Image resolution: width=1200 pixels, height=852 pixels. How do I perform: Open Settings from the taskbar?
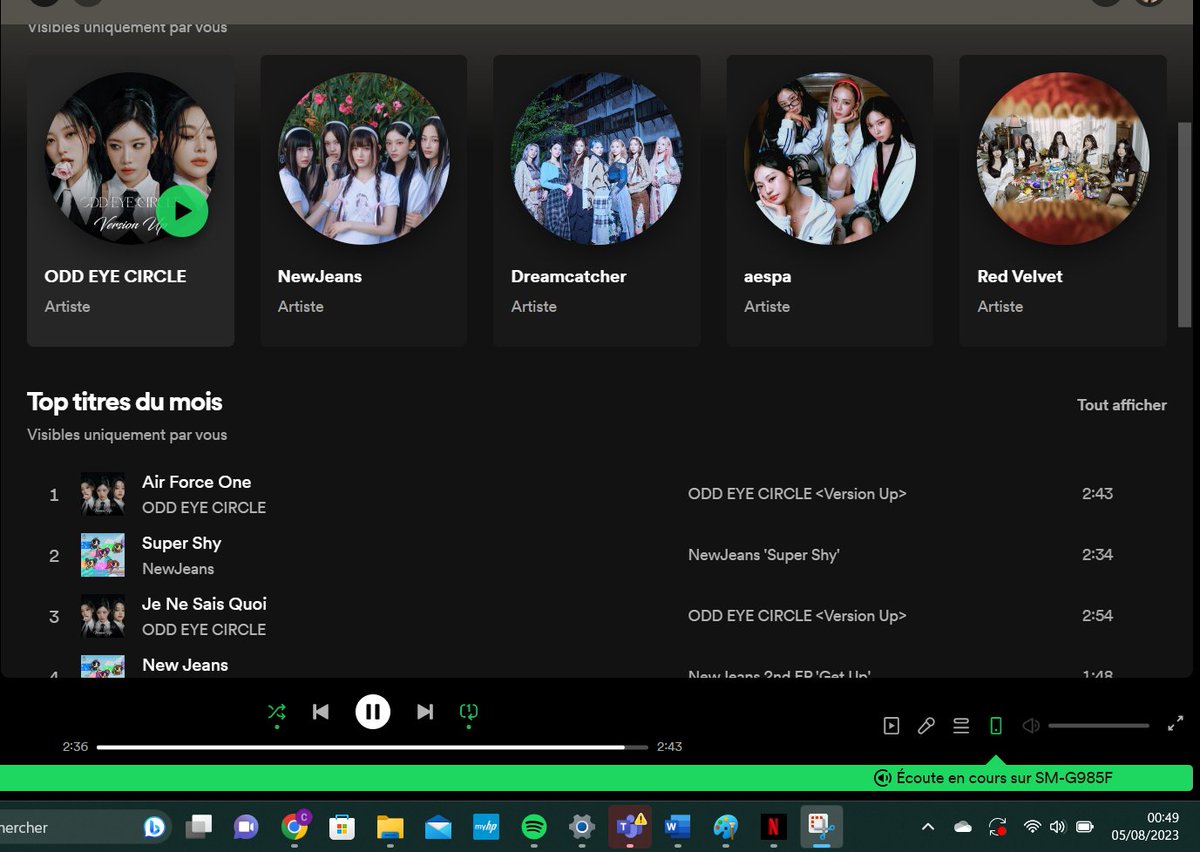click(582, 827)
